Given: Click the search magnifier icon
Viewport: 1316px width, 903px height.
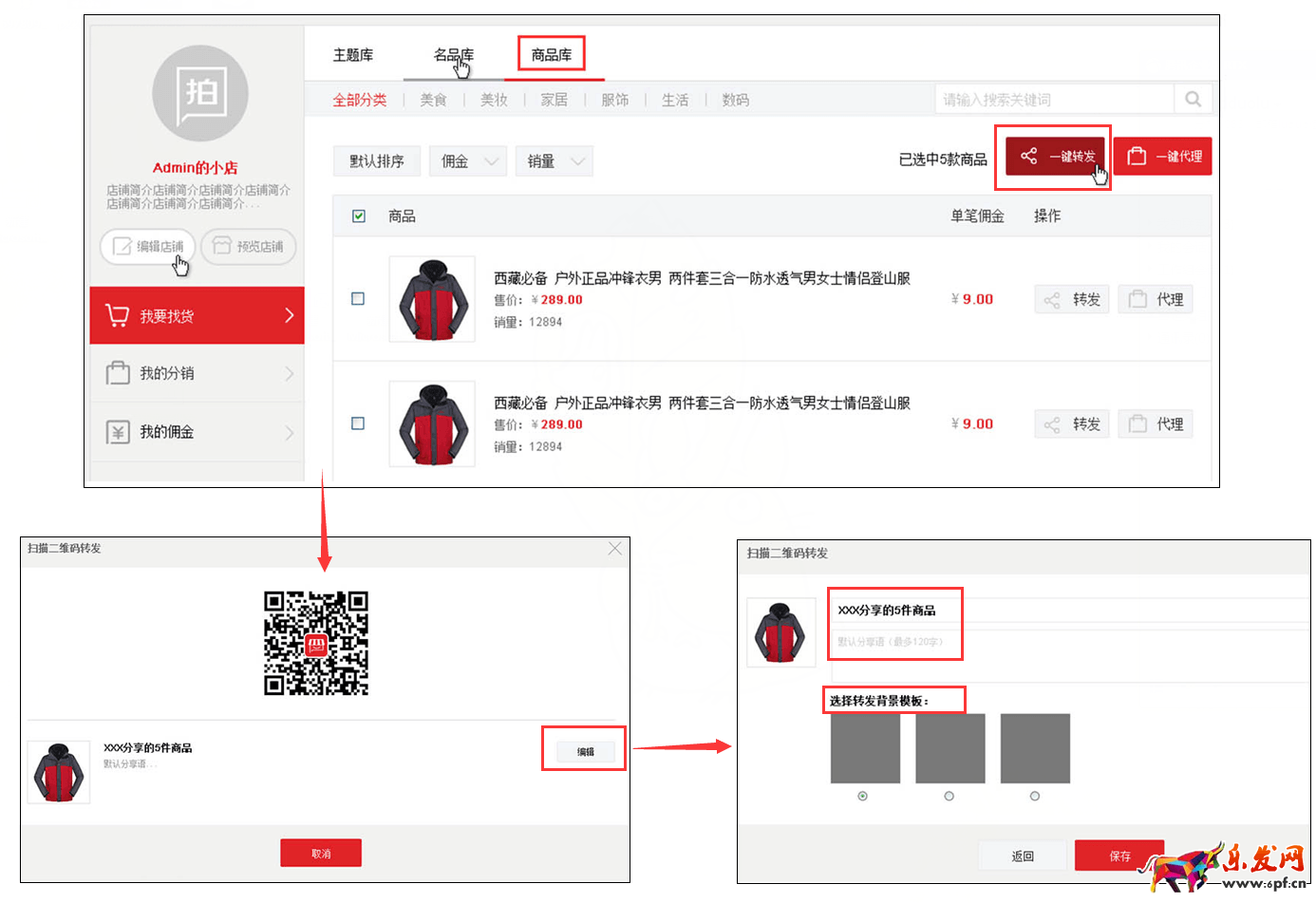Looking at the screenshot, I should tap(1193, 99).
